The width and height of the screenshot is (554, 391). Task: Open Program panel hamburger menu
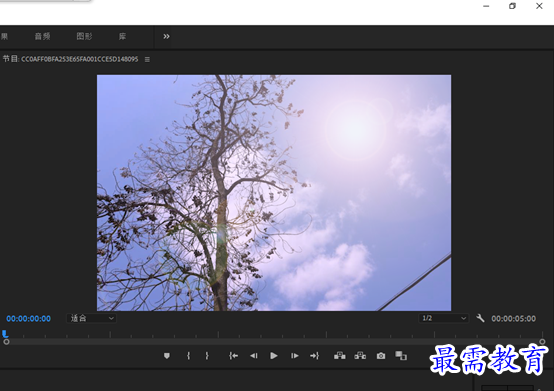coord(147,60)
